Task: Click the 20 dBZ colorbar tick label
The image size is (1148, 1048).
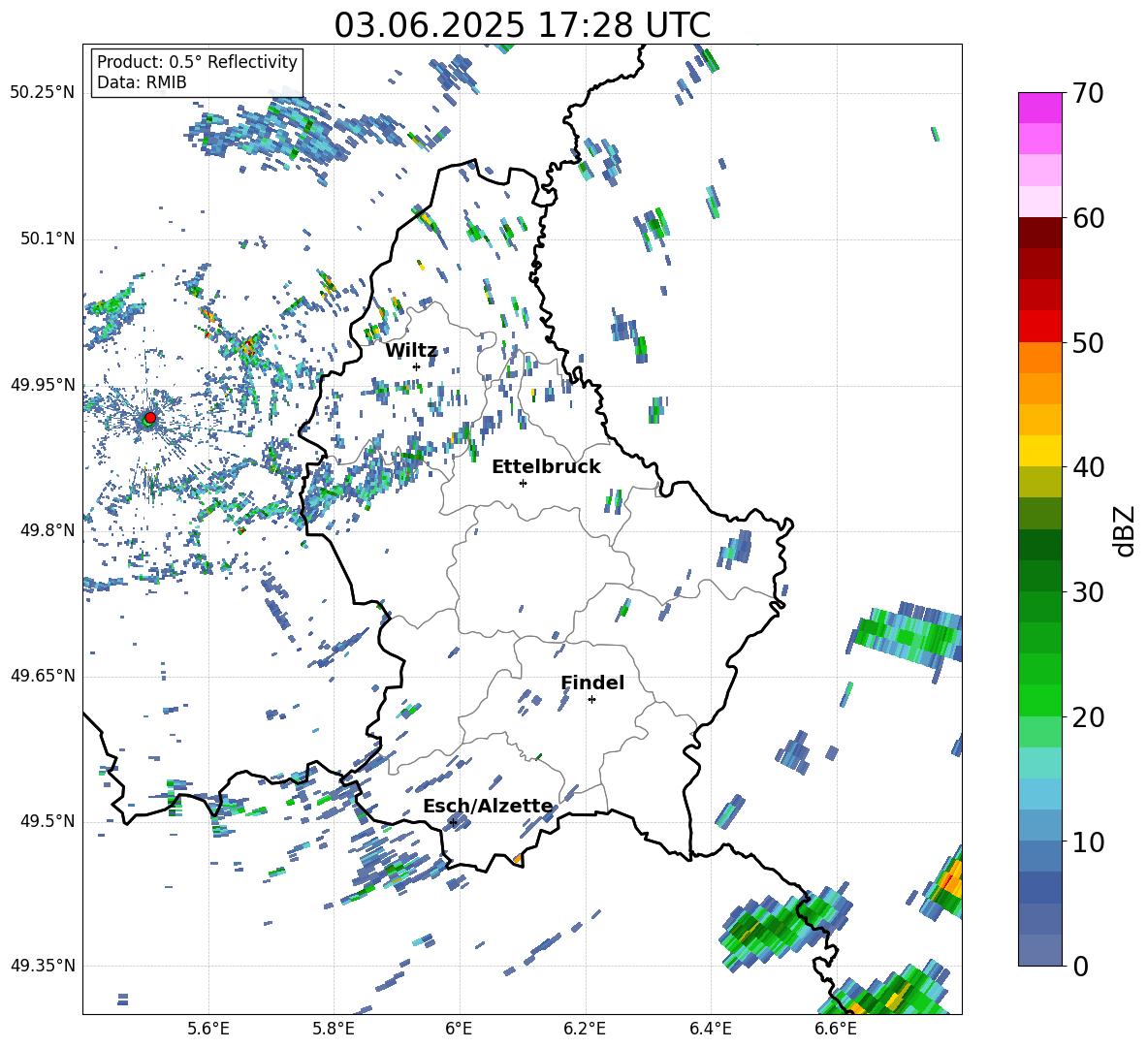Action: [1088, 717]
